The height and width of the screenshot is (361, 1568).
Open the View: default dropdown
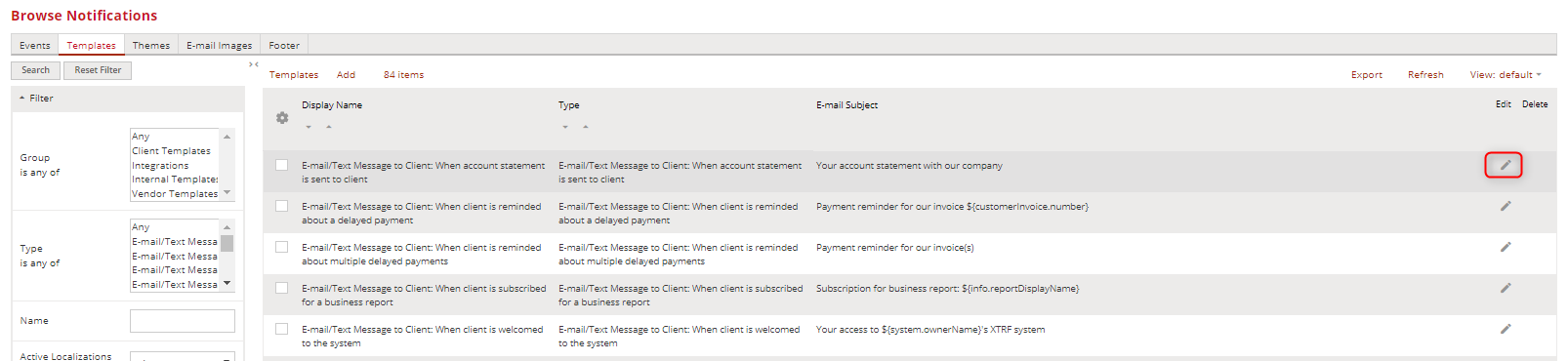1506,75
